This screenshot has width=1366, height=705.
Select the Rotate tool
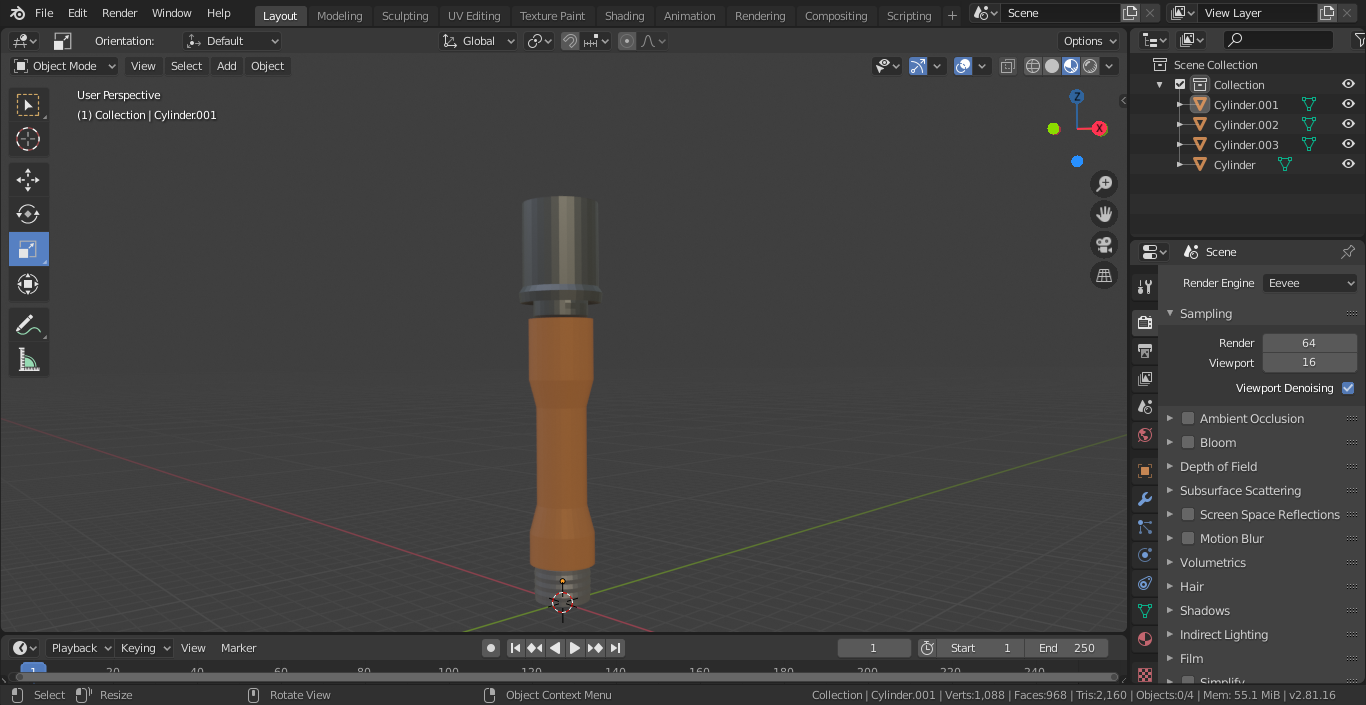[x=28, y=214]
